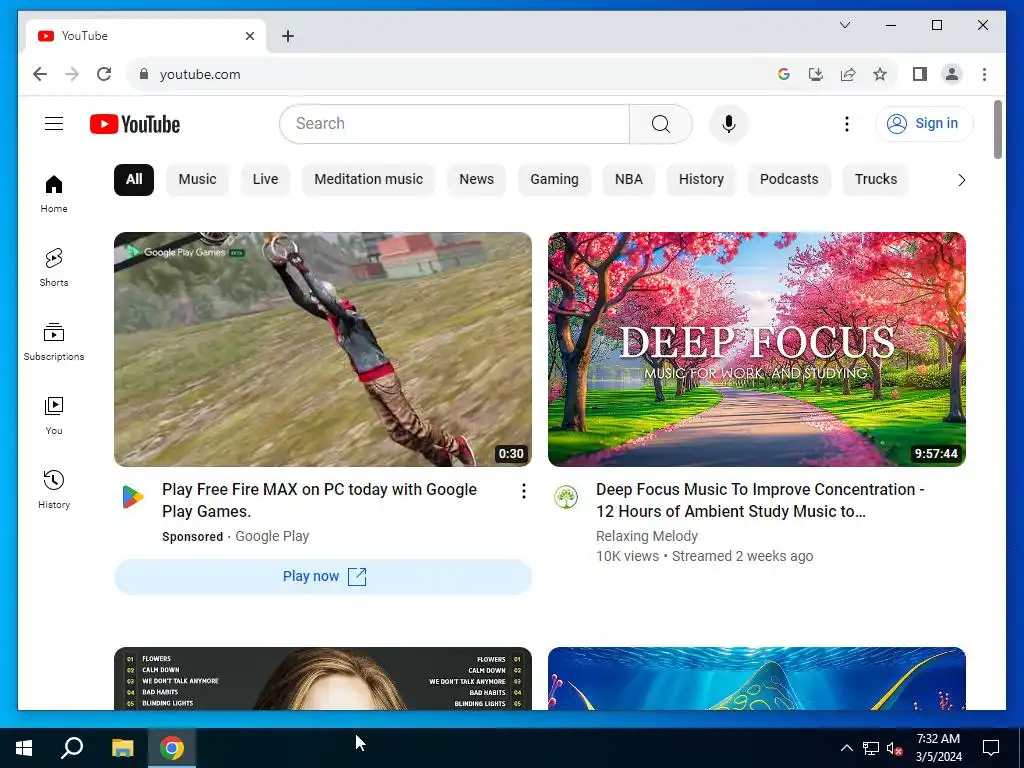1024x768 pixels.
Task: Open the Windows Start menu
Action: (24, 748)
